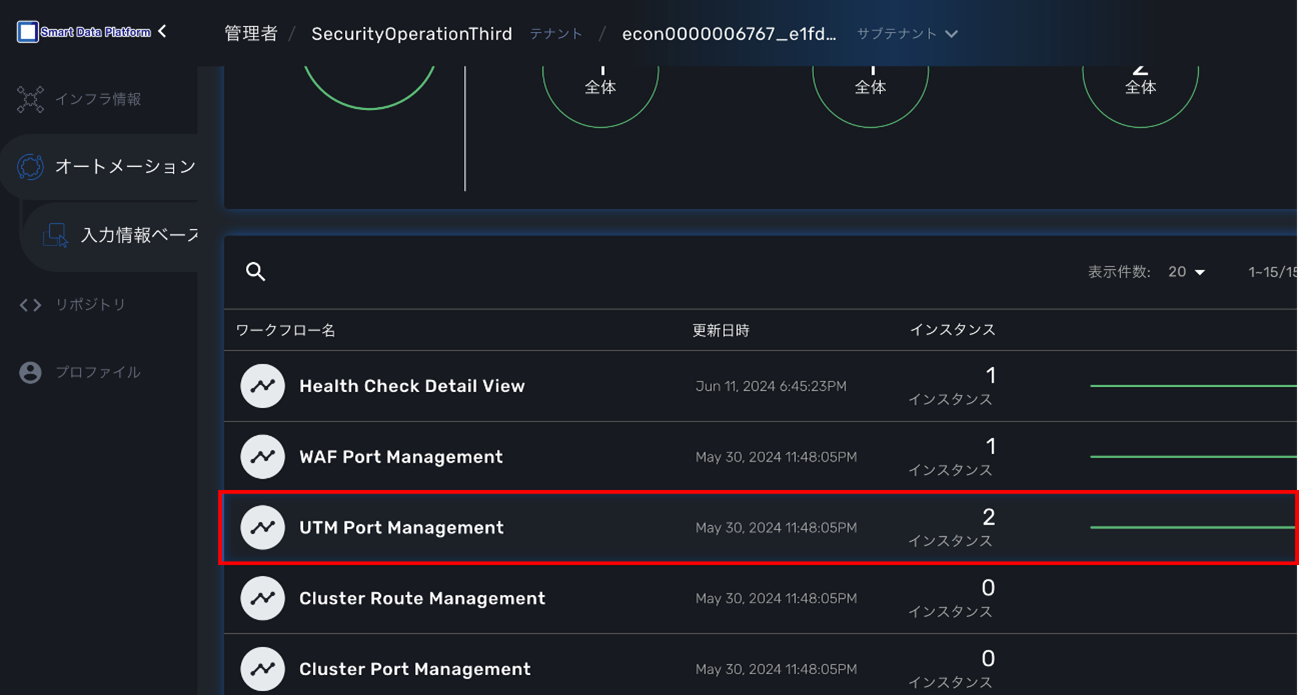Click the ワークフロー名 column header

point(286,330)
